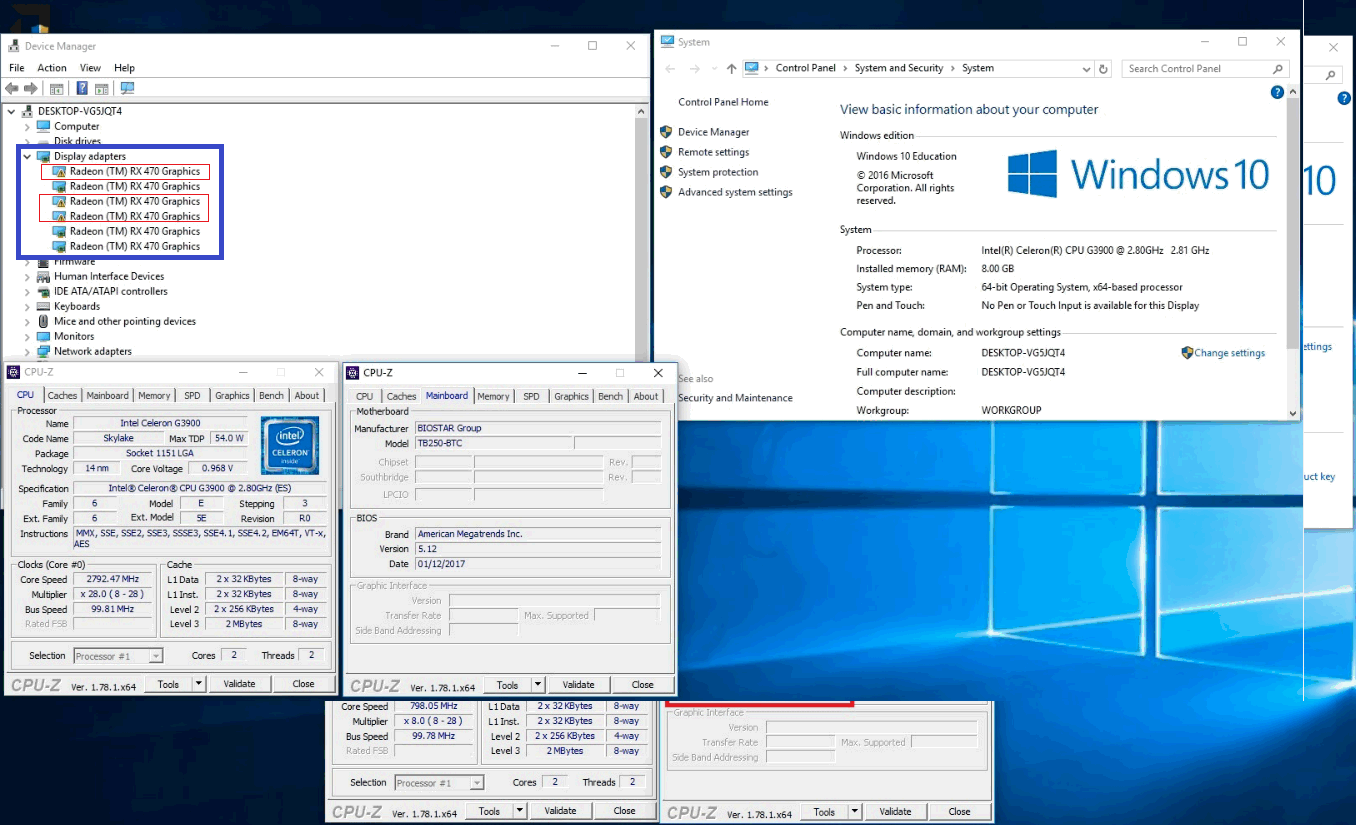
Task: Click the shield icon beside Advanced system settings
Action: click(x=666, y=192)
